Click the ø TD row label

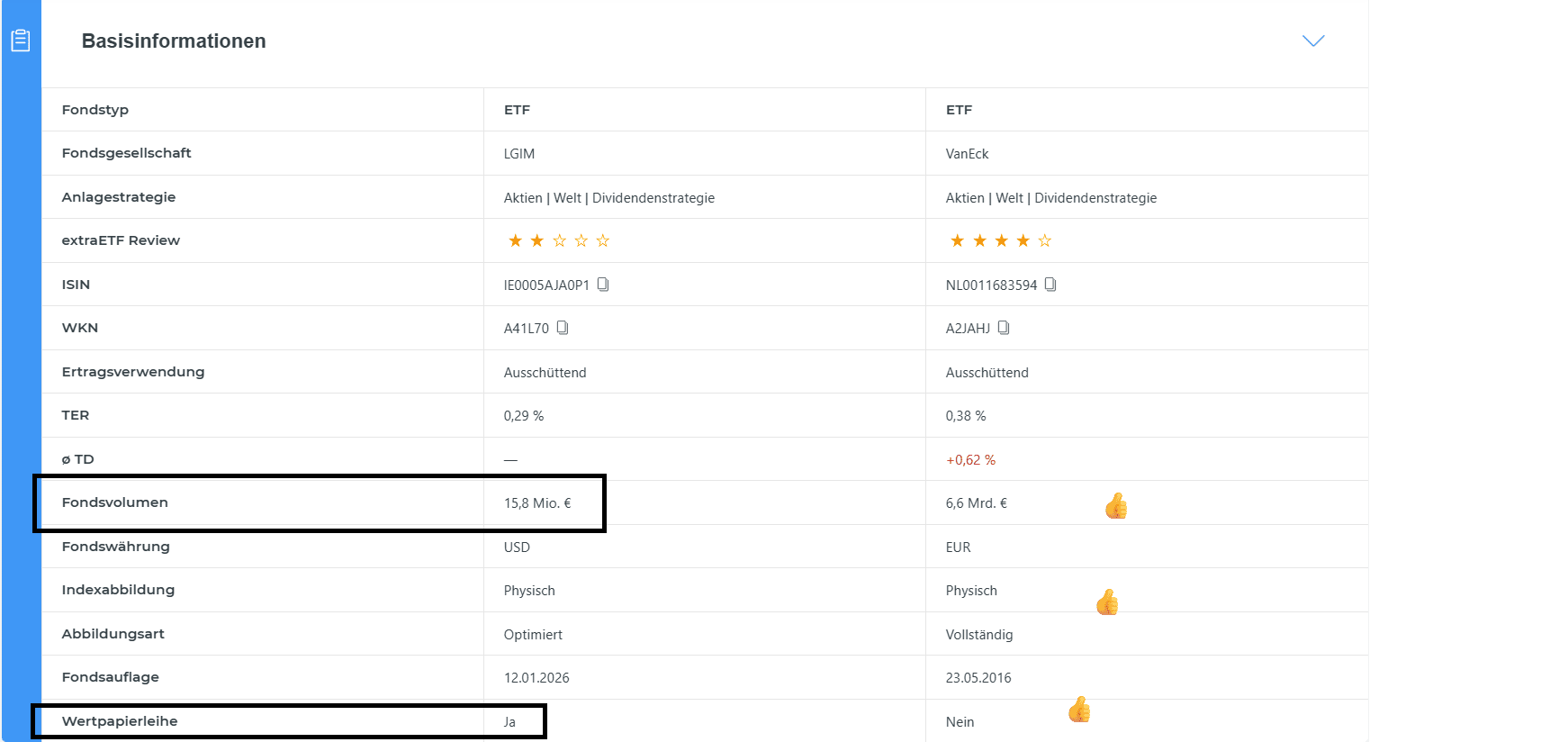(77, 459)
